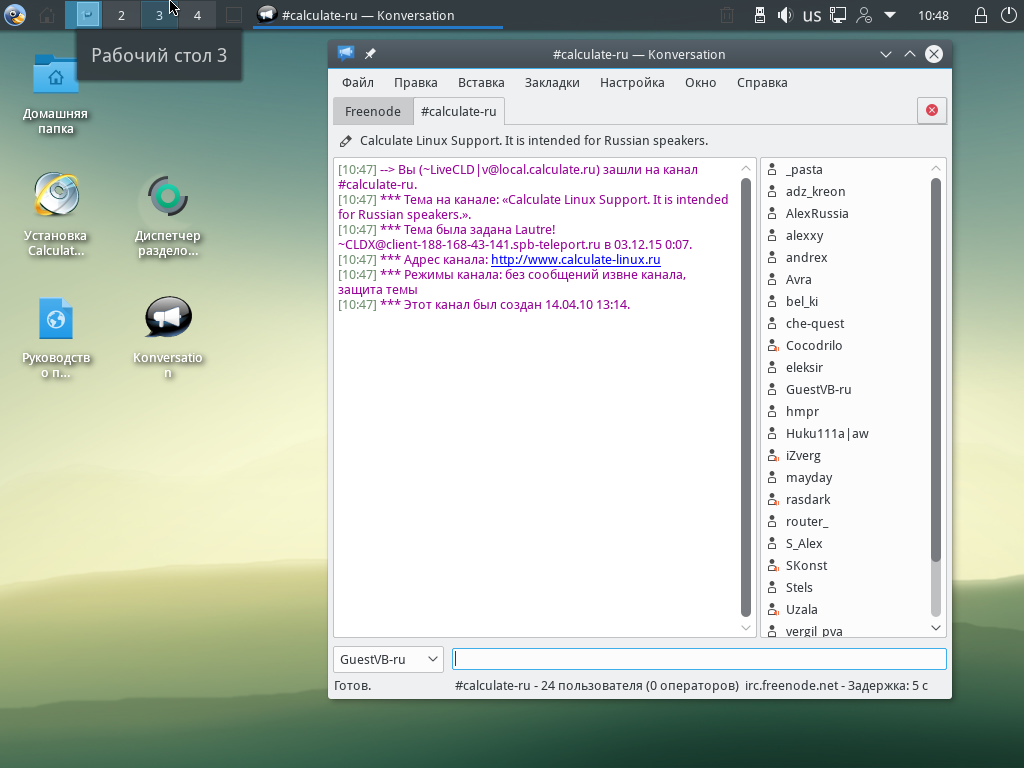Switch to virtual desktop 2 in pager
The image size is (1024, 768).
(x=121, y=15)
